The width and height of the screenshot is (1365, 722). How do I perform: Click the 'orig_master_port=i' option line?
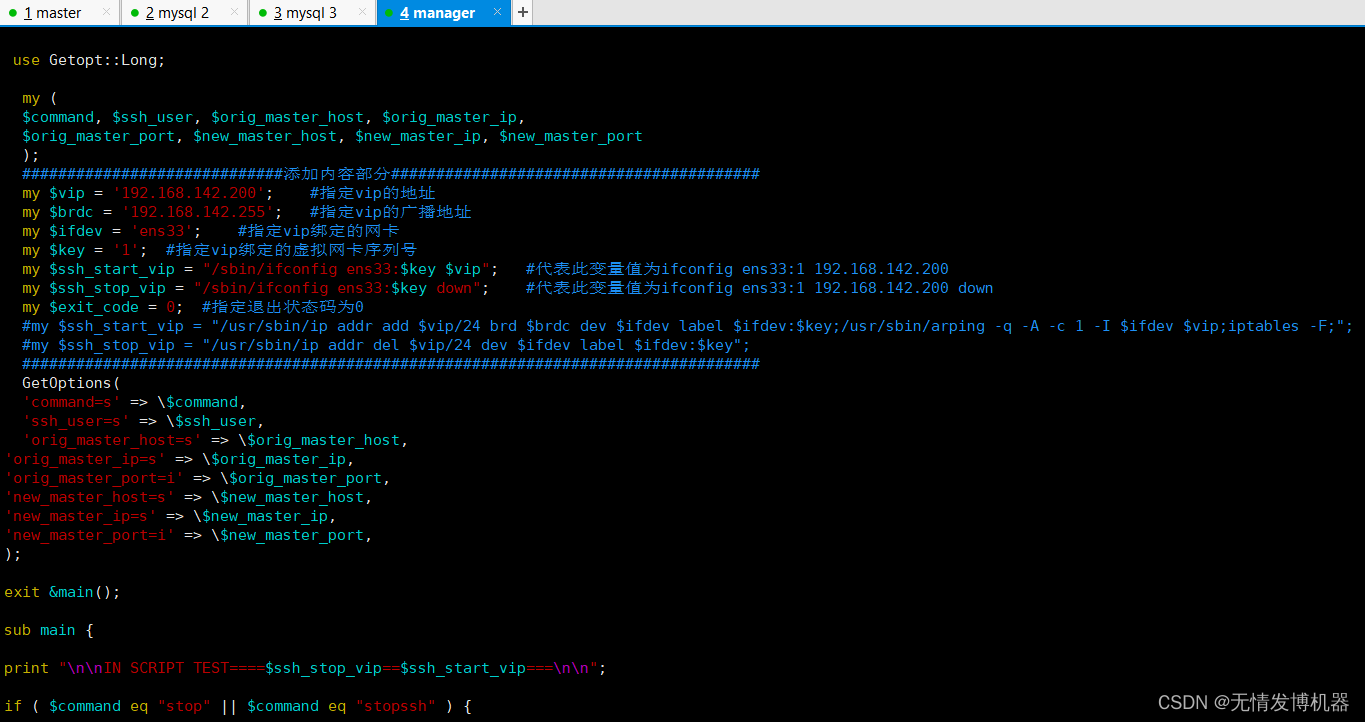coord(197,478)
